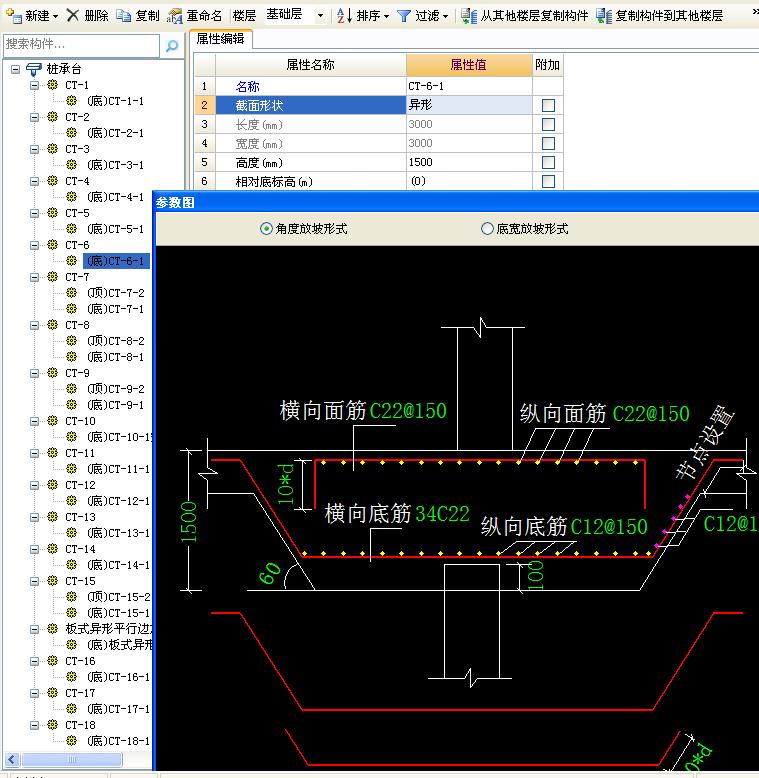Screen dimensions: 759x778
Task: Click the Rename (重命名) icon
Action: (x=175, y=16)
